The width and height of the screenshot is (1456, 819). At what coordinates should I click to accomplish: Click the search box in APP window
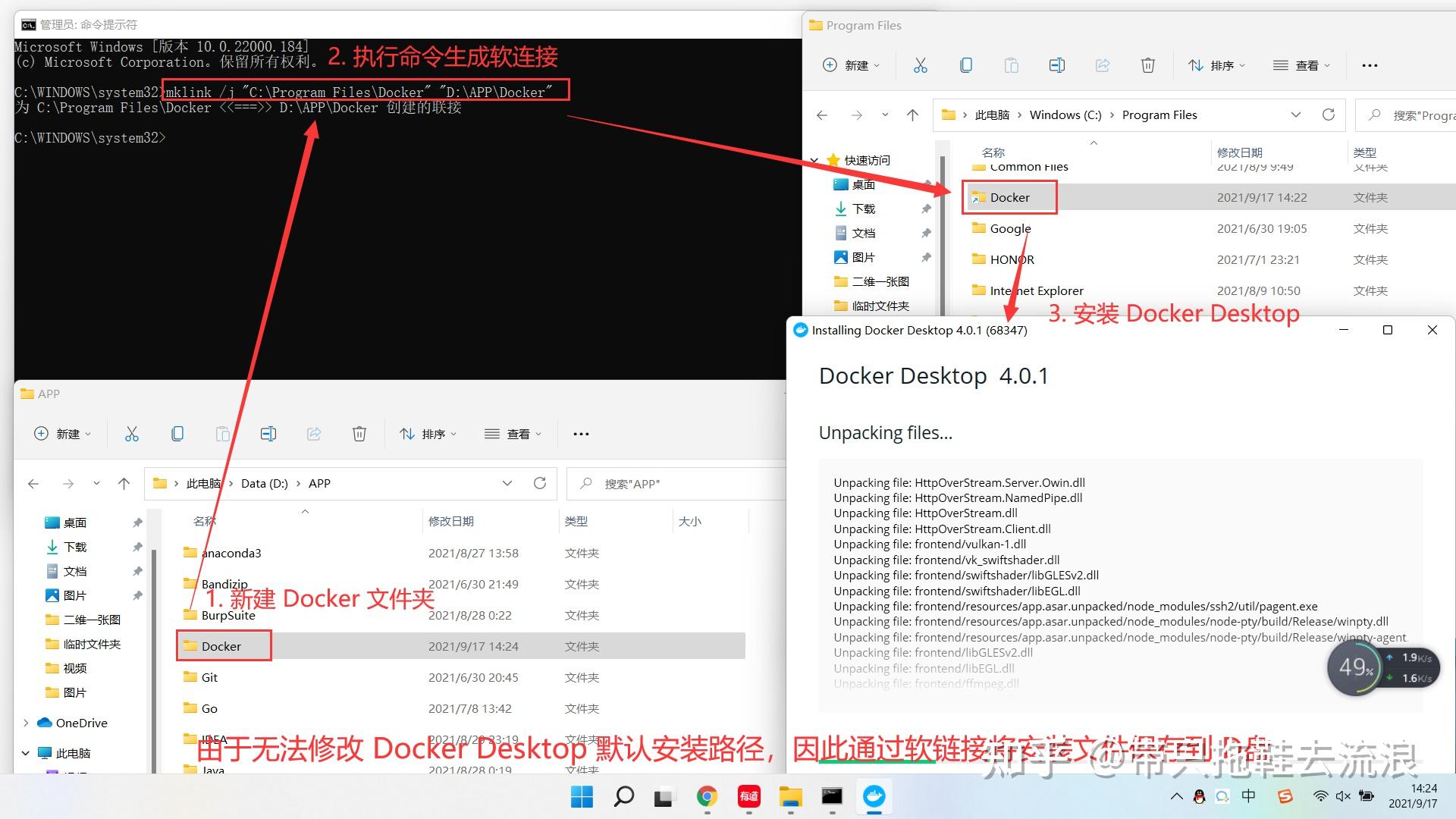tap(676, 484)
